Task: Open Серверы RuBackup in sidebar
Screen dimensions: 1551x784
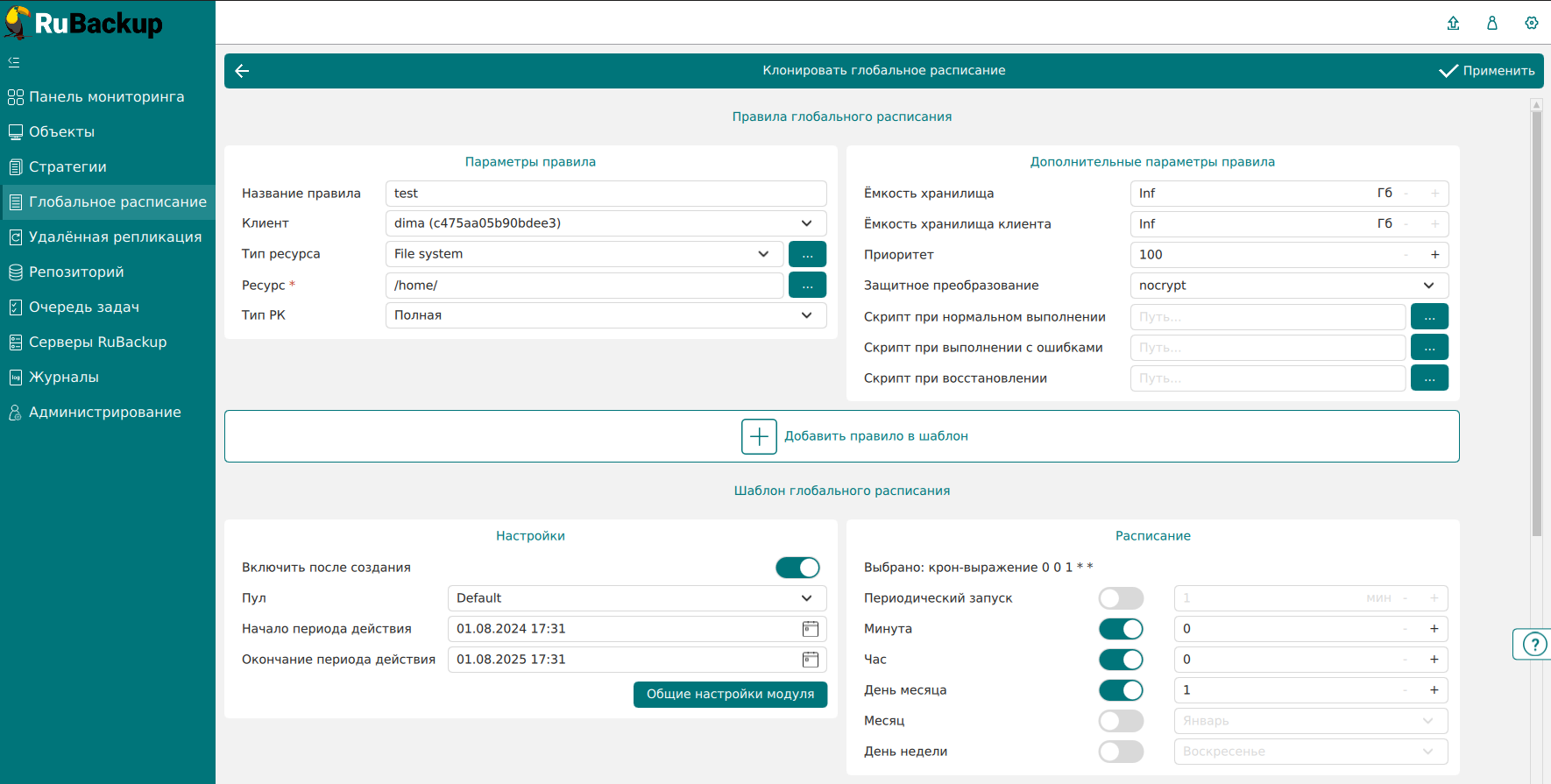Action: click(108, 343)
